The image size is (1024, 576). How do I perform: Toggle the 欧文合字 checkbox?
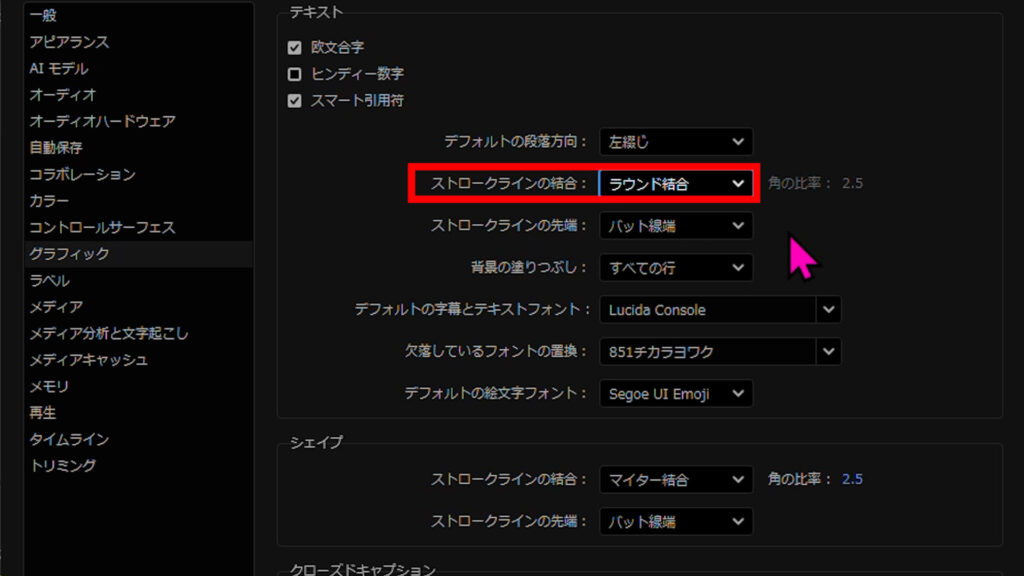pyautogui.click(x=294, y=47)
